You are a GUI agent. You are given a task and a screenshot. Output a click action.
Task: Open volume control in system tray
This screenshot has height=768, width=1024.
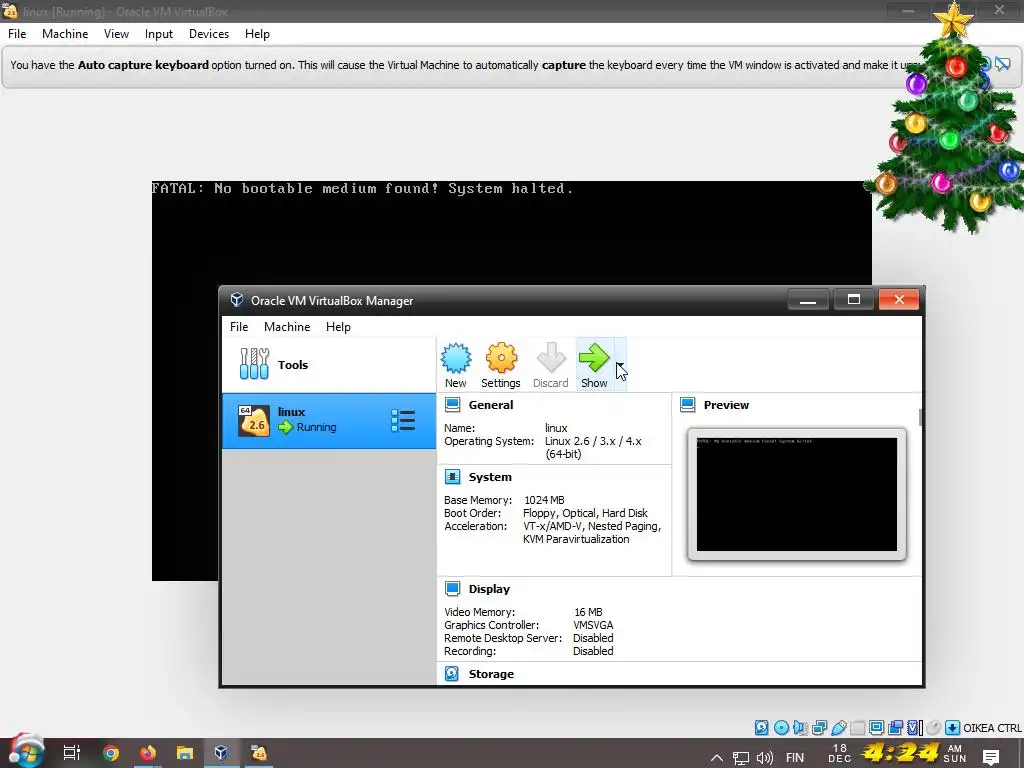tap(765, 758)
